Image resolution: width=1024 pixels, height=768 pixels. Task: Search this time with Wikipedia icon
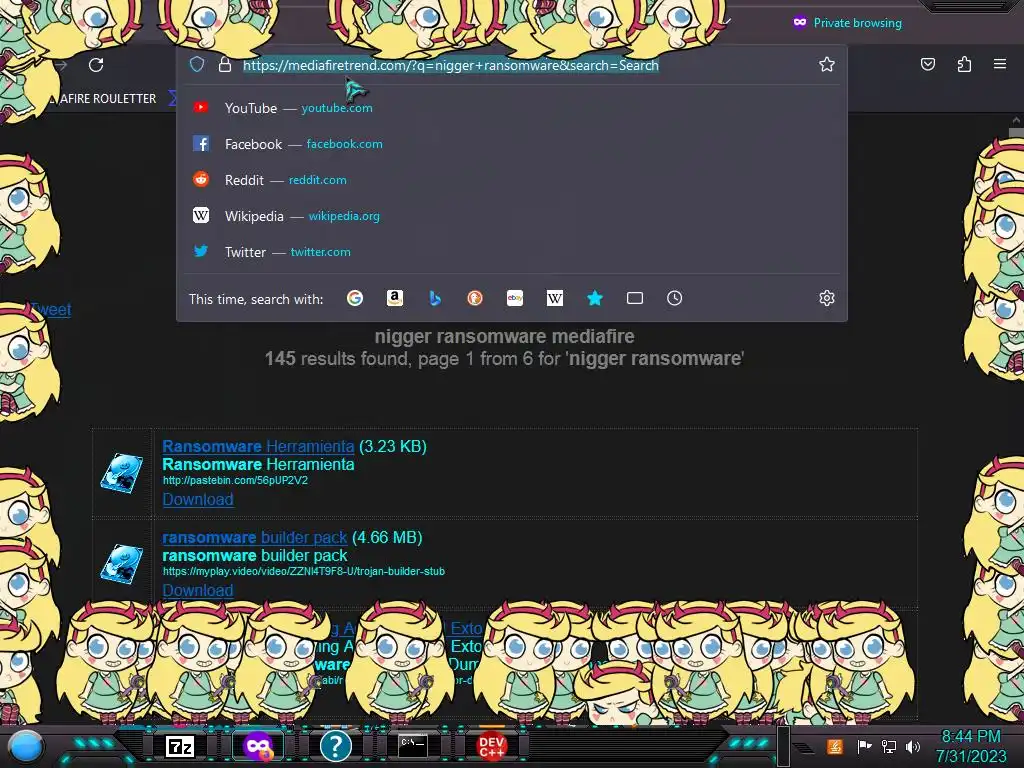tap(554, 298)
